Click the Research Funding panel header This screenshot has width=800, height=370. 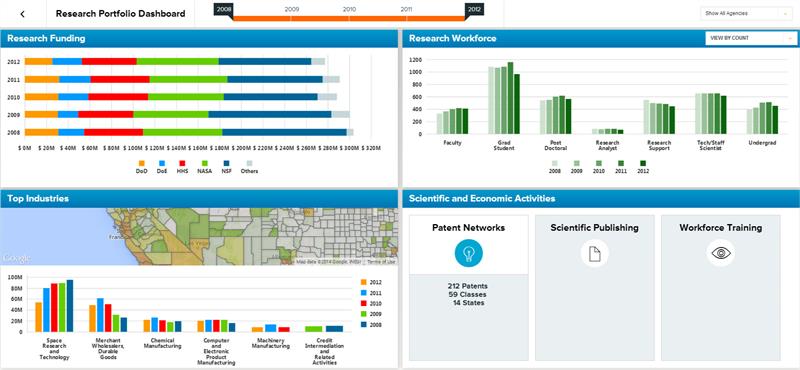pyautogui.click(x=199, y=38)
